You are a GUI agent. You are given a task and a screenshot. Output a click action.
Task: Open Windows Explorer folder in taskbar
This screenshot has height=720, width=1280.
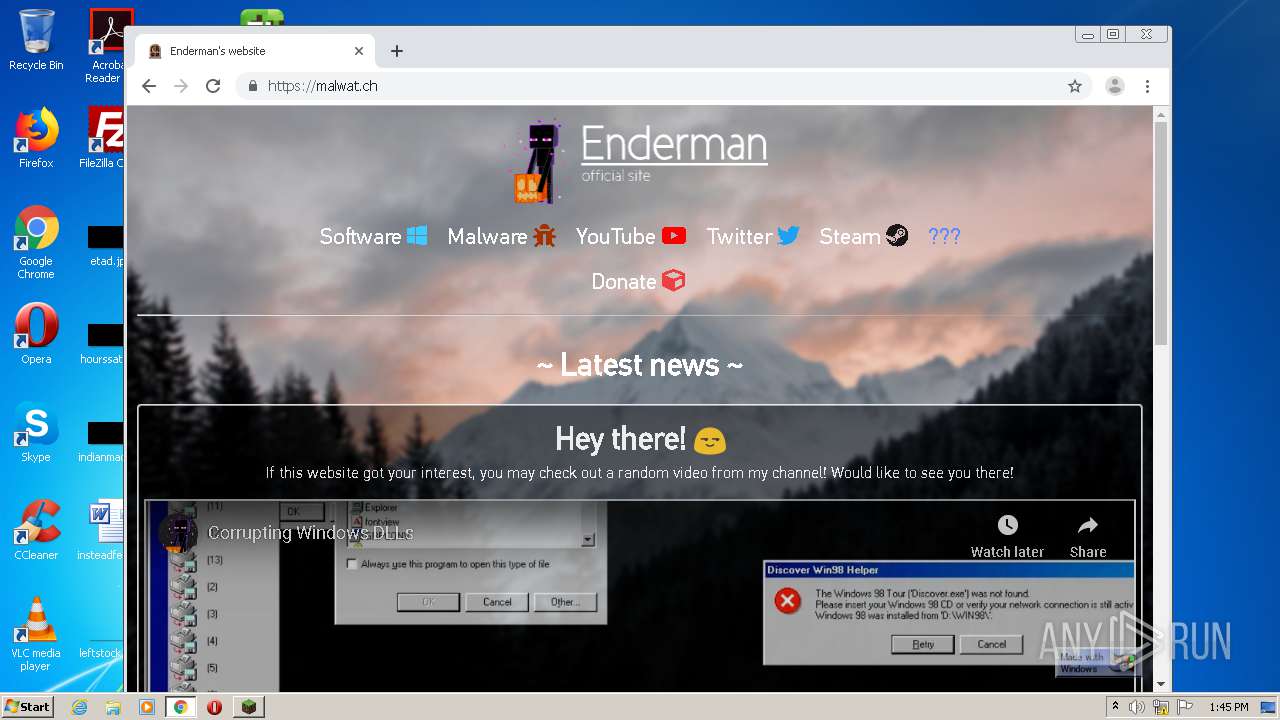113,707
